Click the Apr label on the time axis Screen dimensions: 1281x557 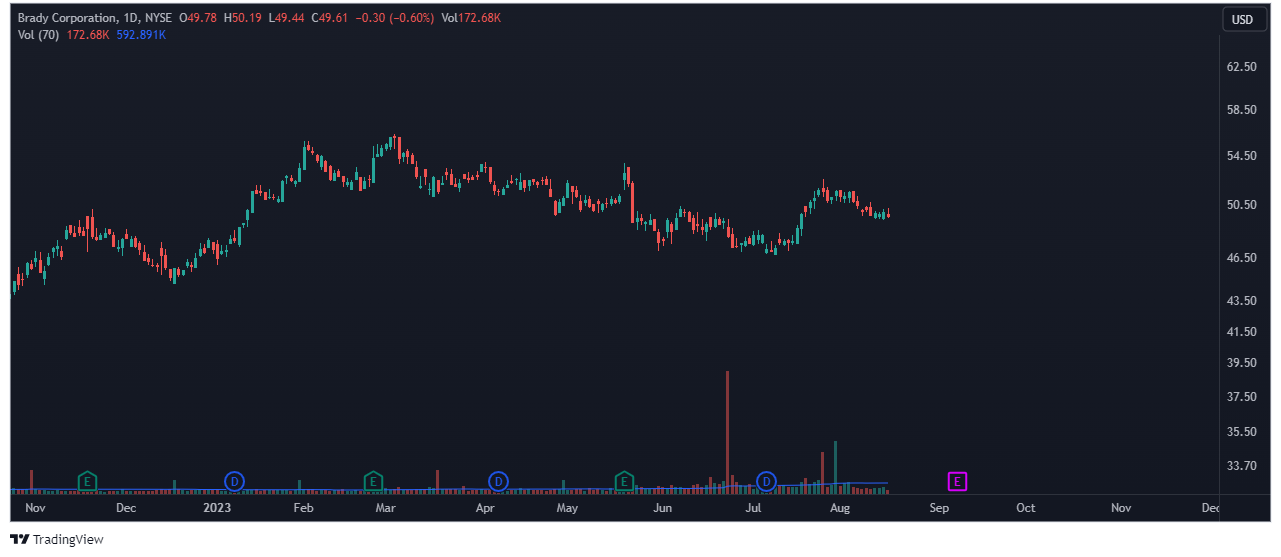(485, 508)
